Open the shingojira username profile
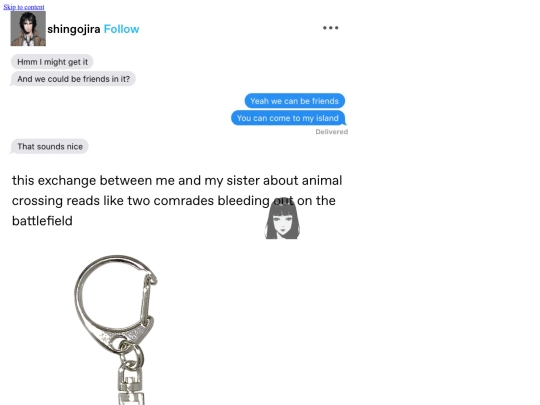Screen dimensions: 540x405 point(74,29)
